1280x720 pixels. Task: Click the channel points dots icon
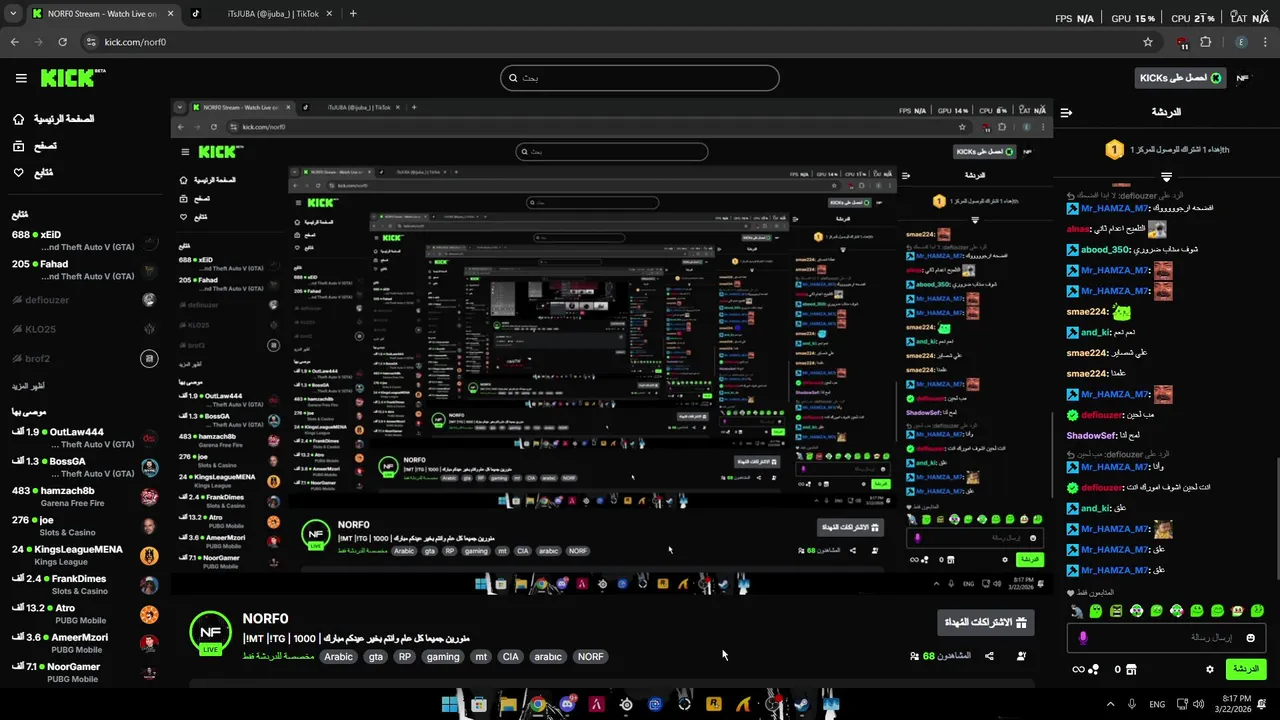pos(1095,669)
